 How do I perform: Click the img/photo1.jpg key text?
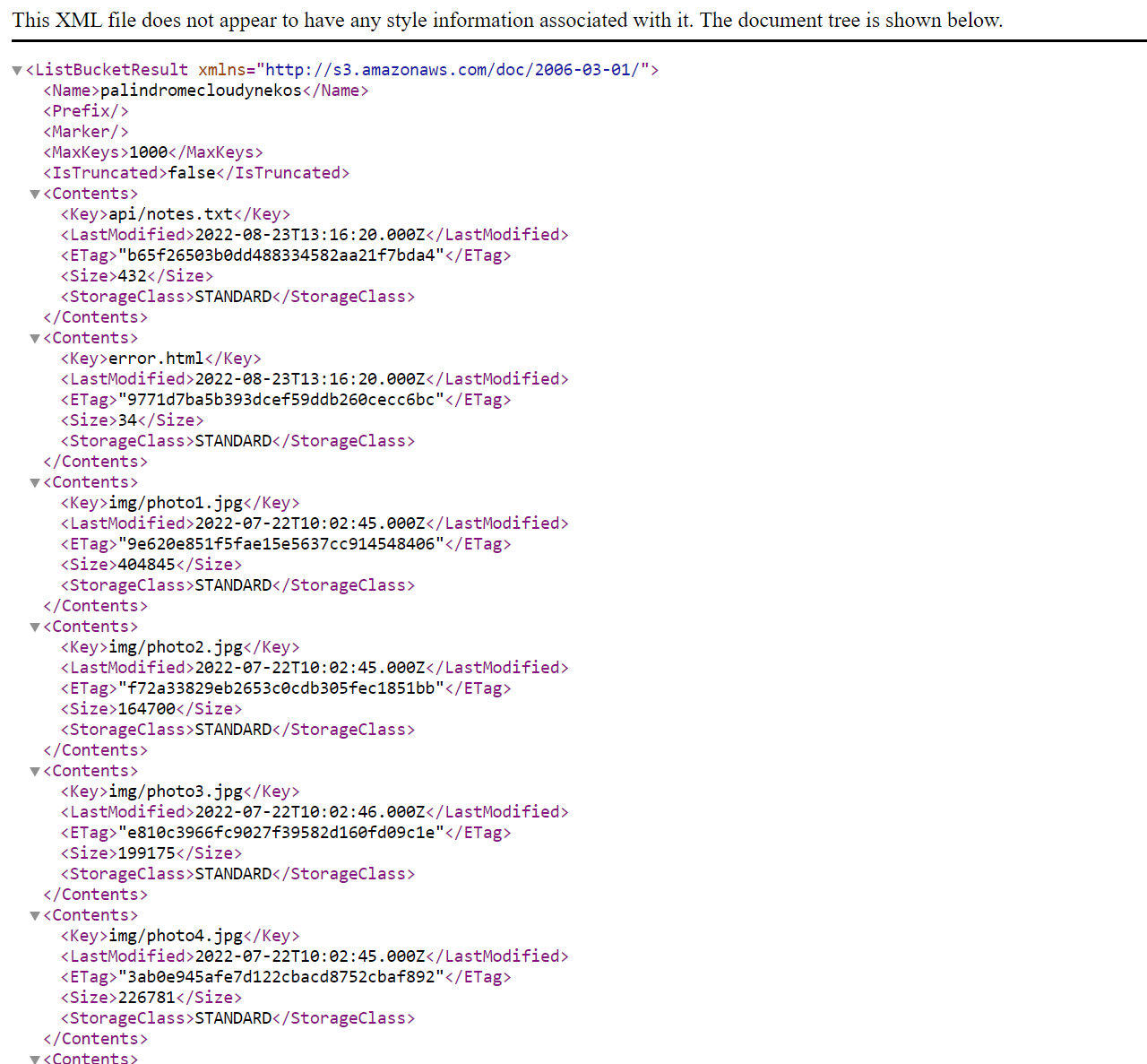(176, 503)
